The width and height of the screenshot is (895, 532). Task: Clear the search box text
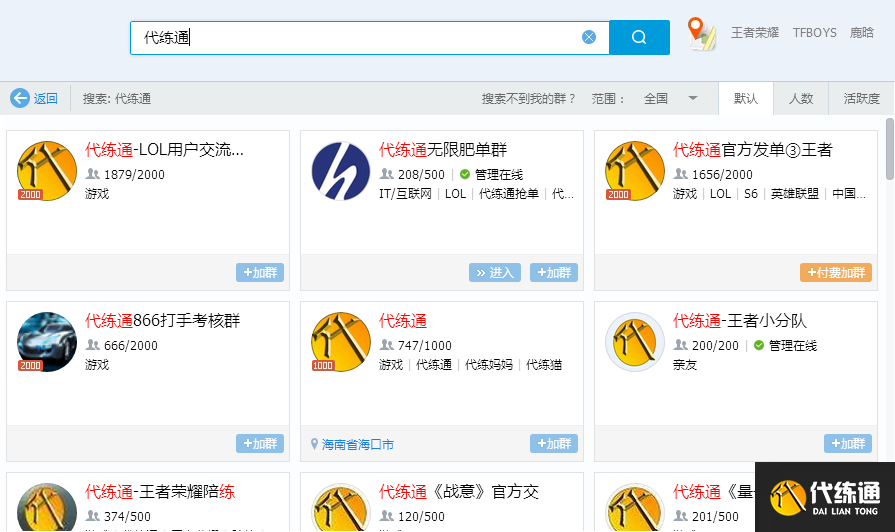589,37
